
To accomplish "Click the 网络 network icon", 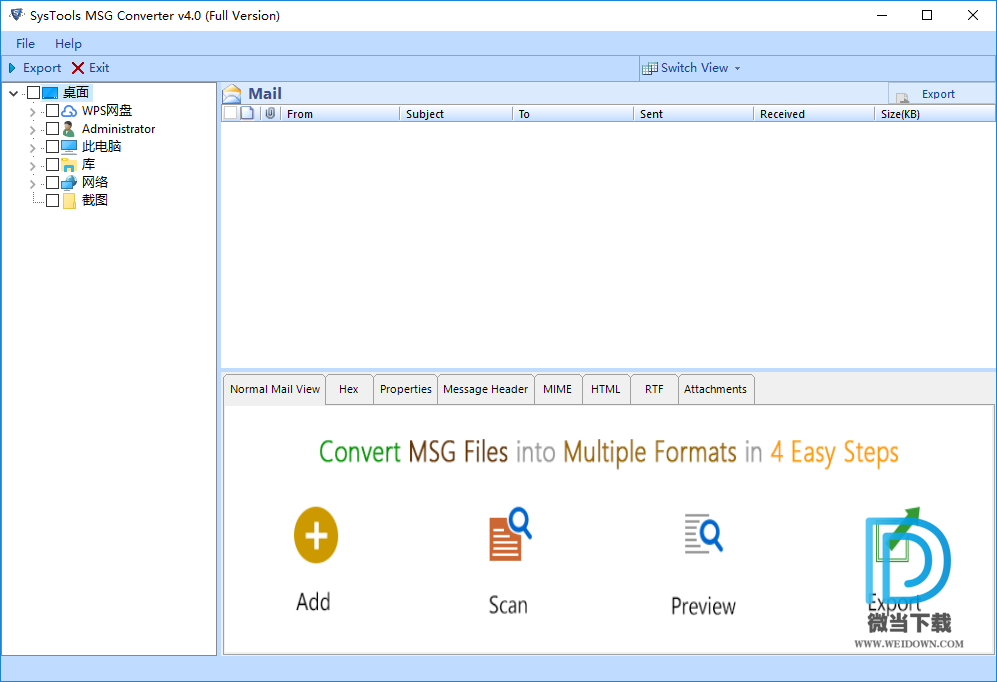I will [69, 183].
